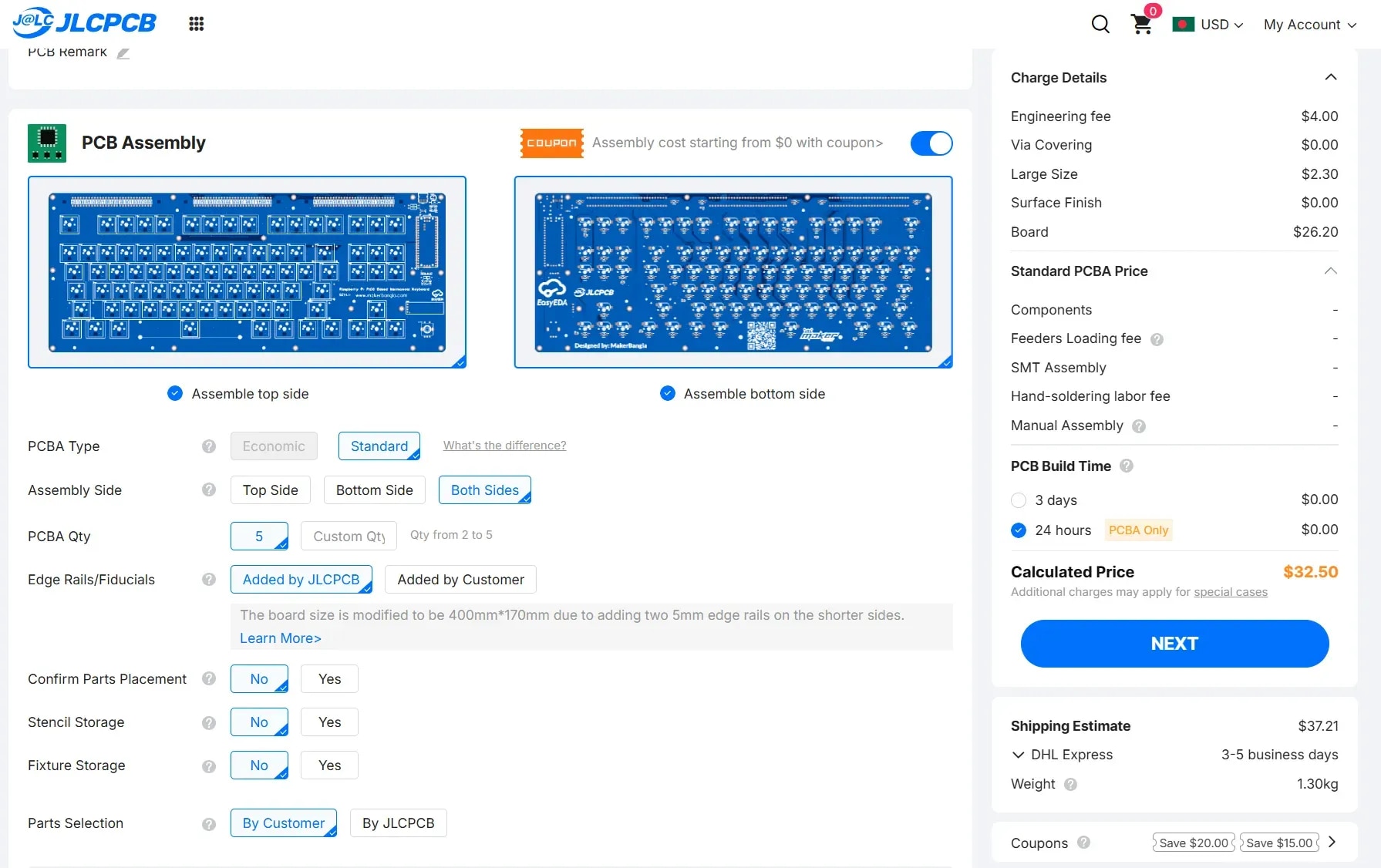This screenshot has width=1381, height=868.
Task: Click the Custom Qty input field
Action: pyautogui.click(x=349, y=537)
